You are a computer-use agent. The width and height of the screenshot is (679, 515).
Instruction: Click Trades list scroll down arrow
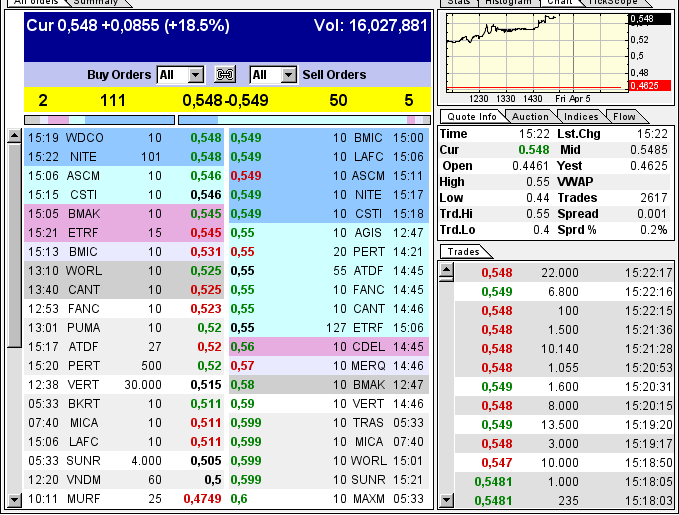pyautogui.click(x=446, y=501)
